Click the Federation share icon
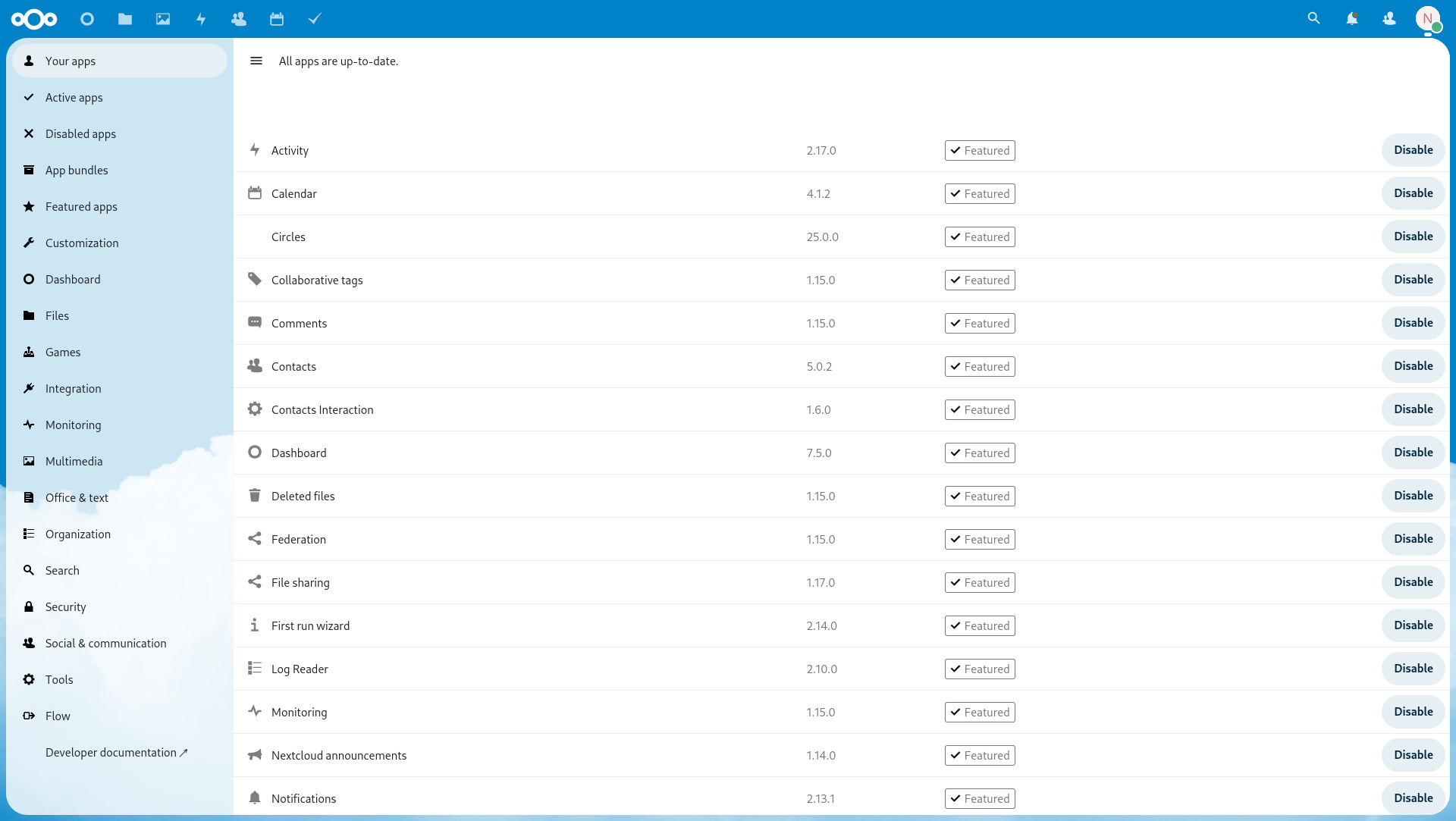This screenshot has height=821, width=1456. (255, 539)
